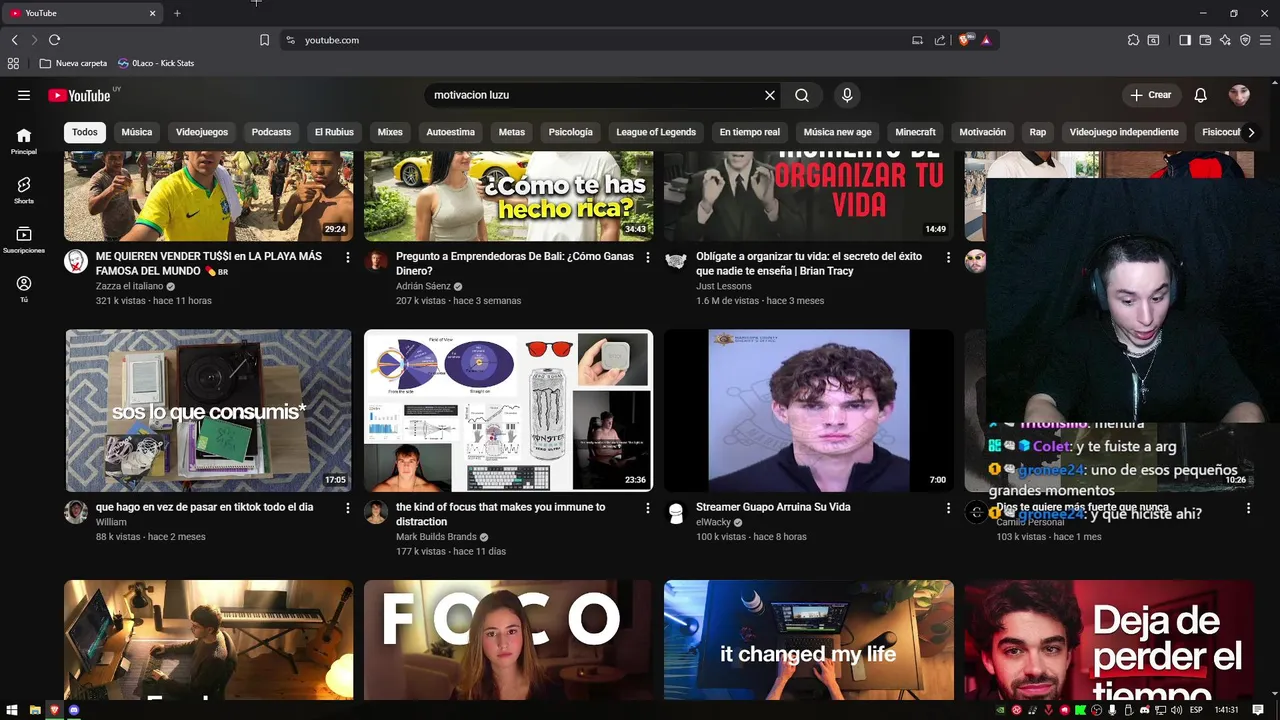Screen dimensions: 1280x720
Task: Click William channel avatar
Action: [76, 512]
